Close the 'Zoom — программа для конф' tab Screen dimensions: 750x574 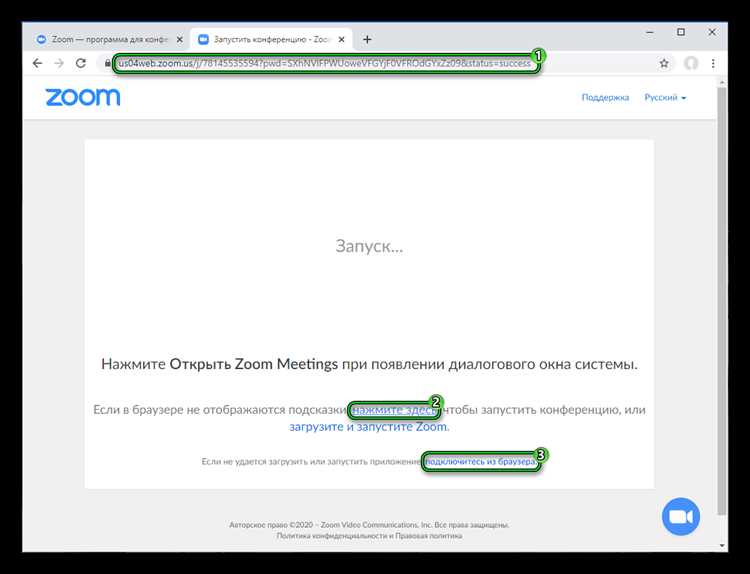[179, 40]
